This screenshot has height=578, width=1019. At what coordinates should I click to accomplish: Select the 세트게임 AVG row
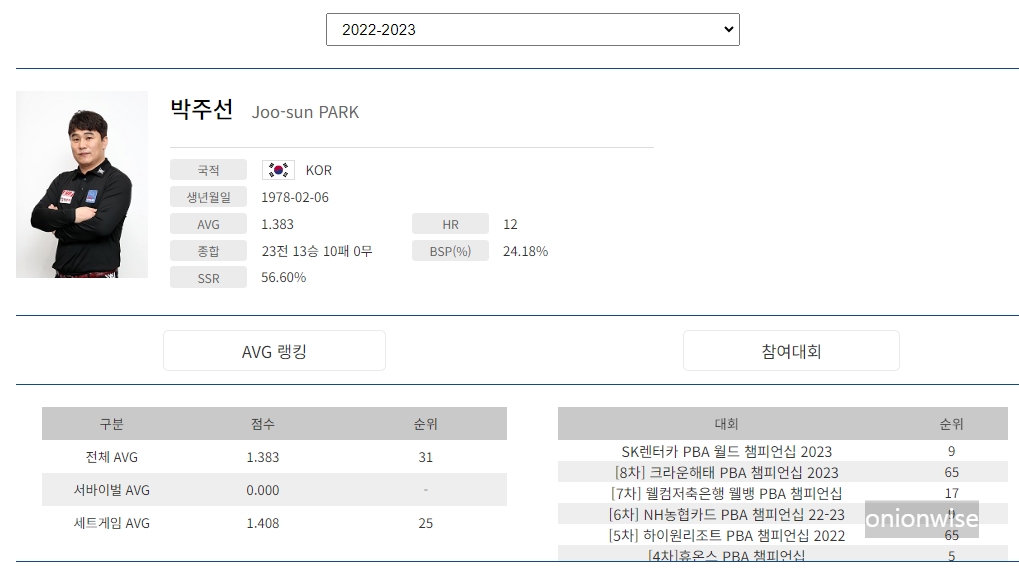[273, 523]
